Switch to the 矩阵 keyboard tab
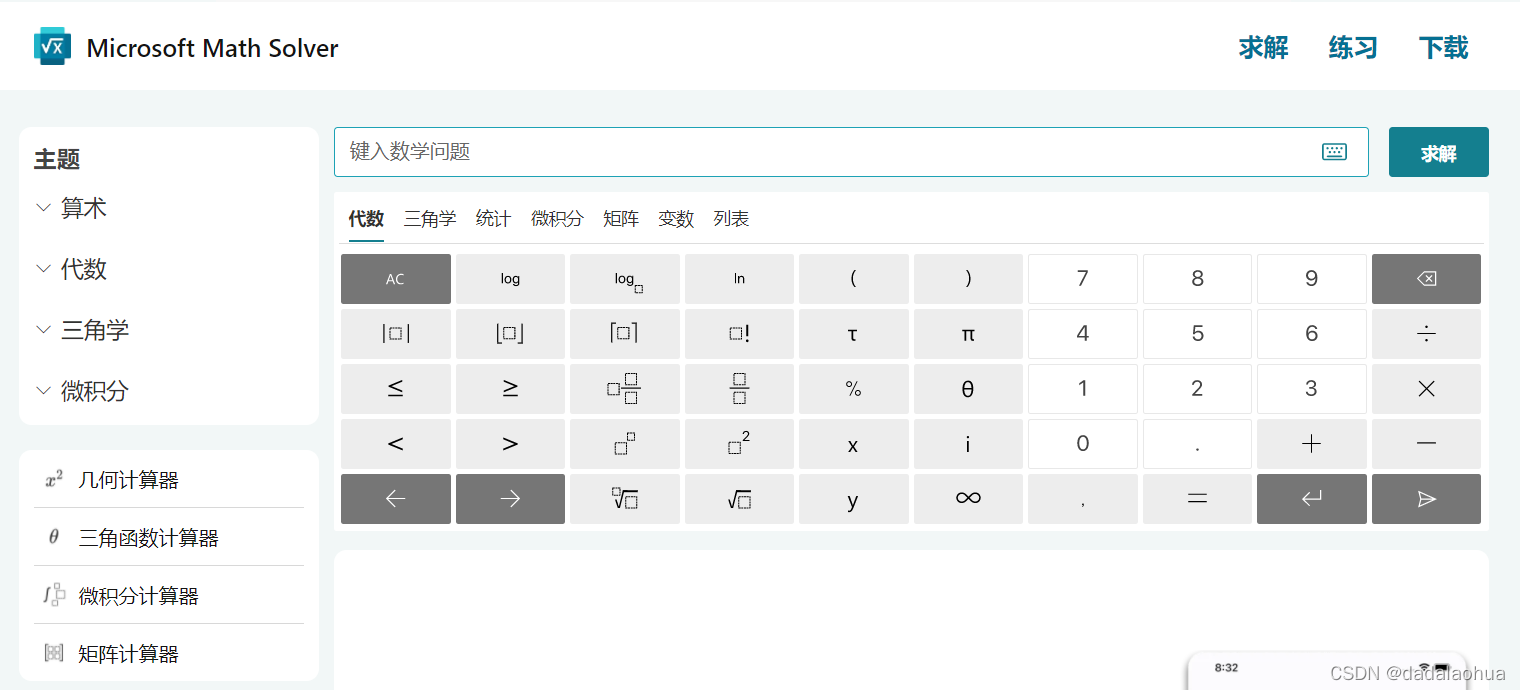Viewport: 1520px width, 690px height. point(621,219)
